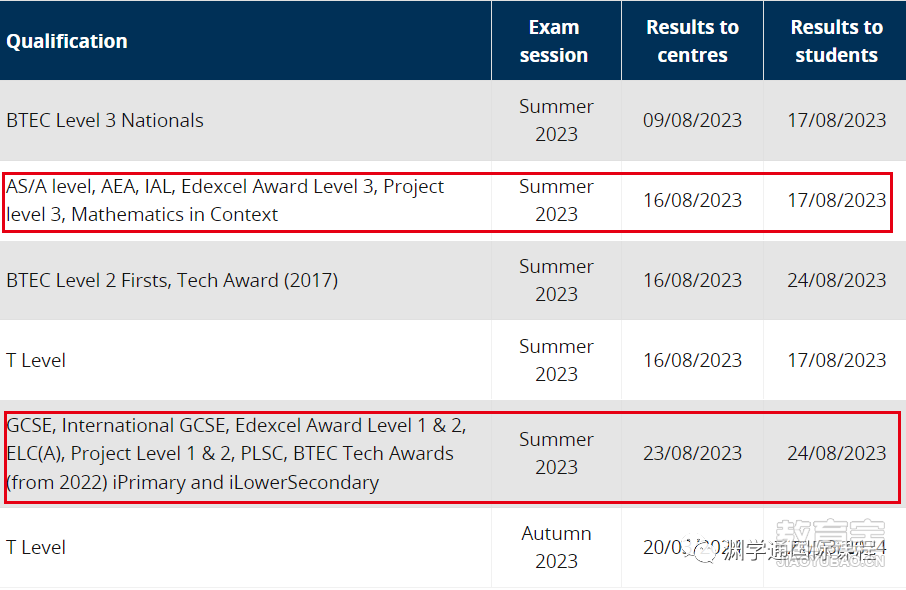Select the BTEC Level 3 Nationals cell

[x=105, y=120]
